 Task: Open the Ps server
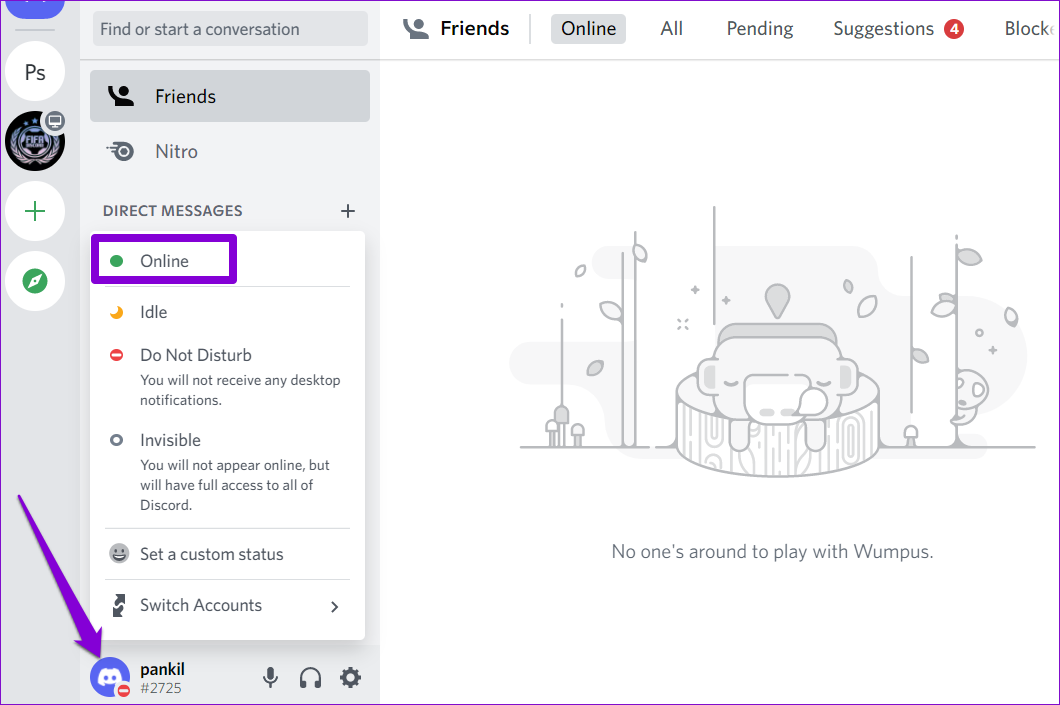coord(35,72)
